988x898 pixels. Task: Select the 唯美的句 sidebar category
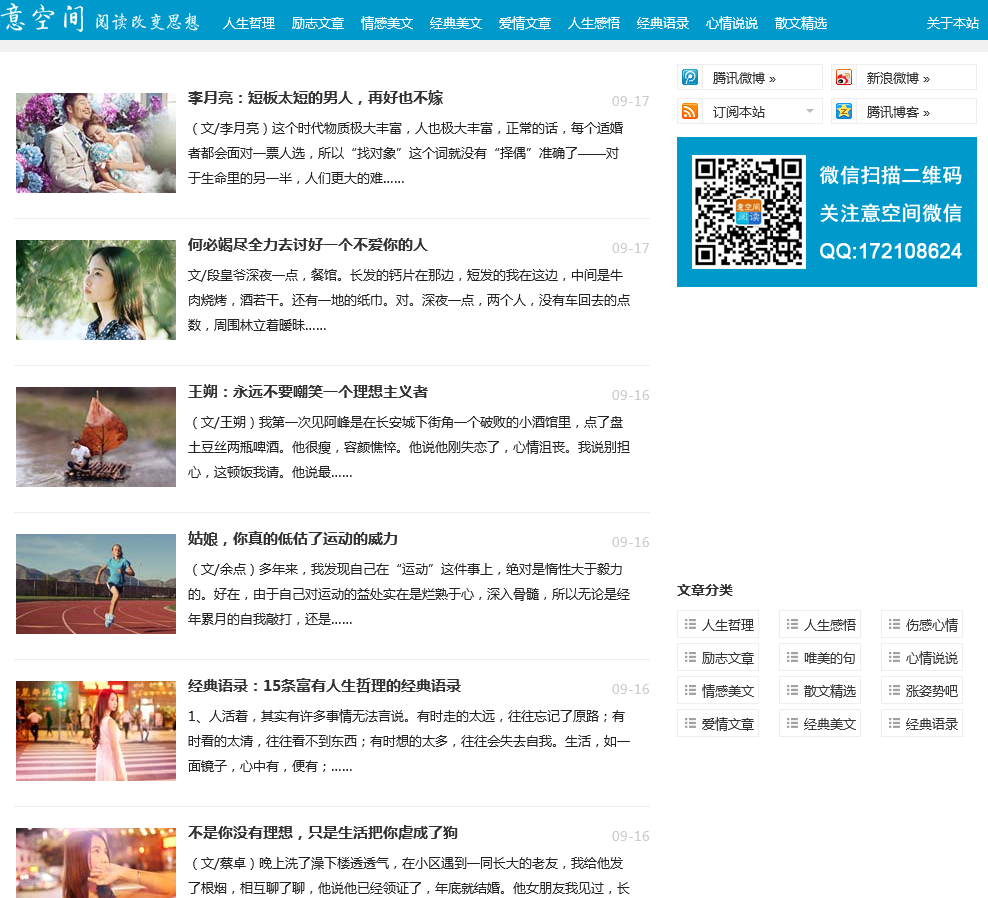tap(820, 658)
